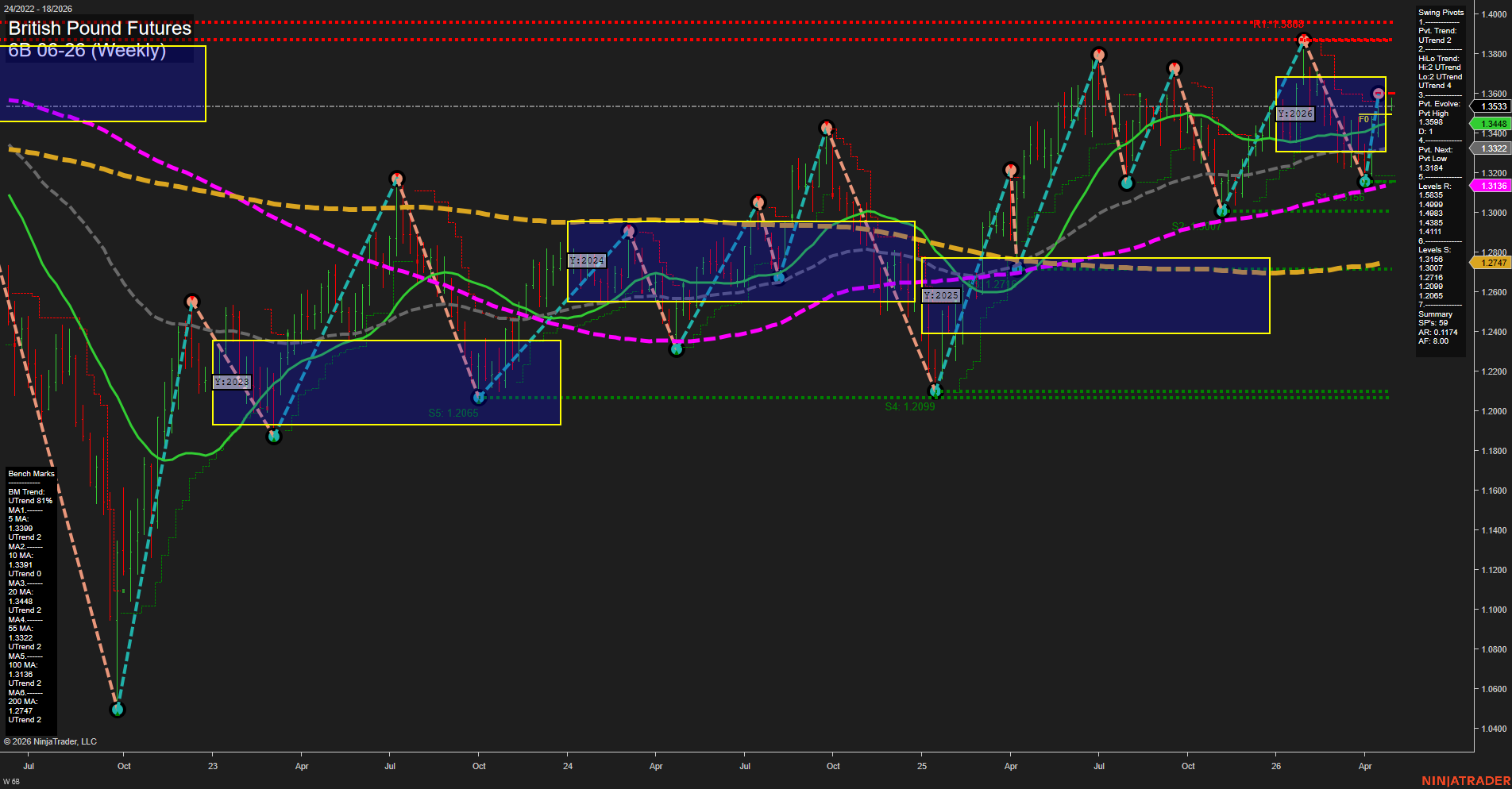
Task: Select the swing low marker at S4: 1.2099
Action: point(935,391)
